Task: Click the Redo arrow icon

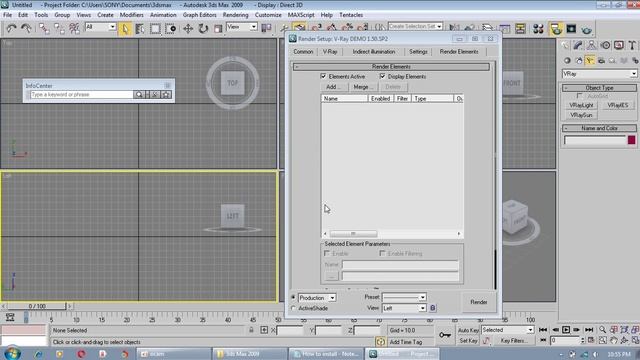Action: point(26,29)
